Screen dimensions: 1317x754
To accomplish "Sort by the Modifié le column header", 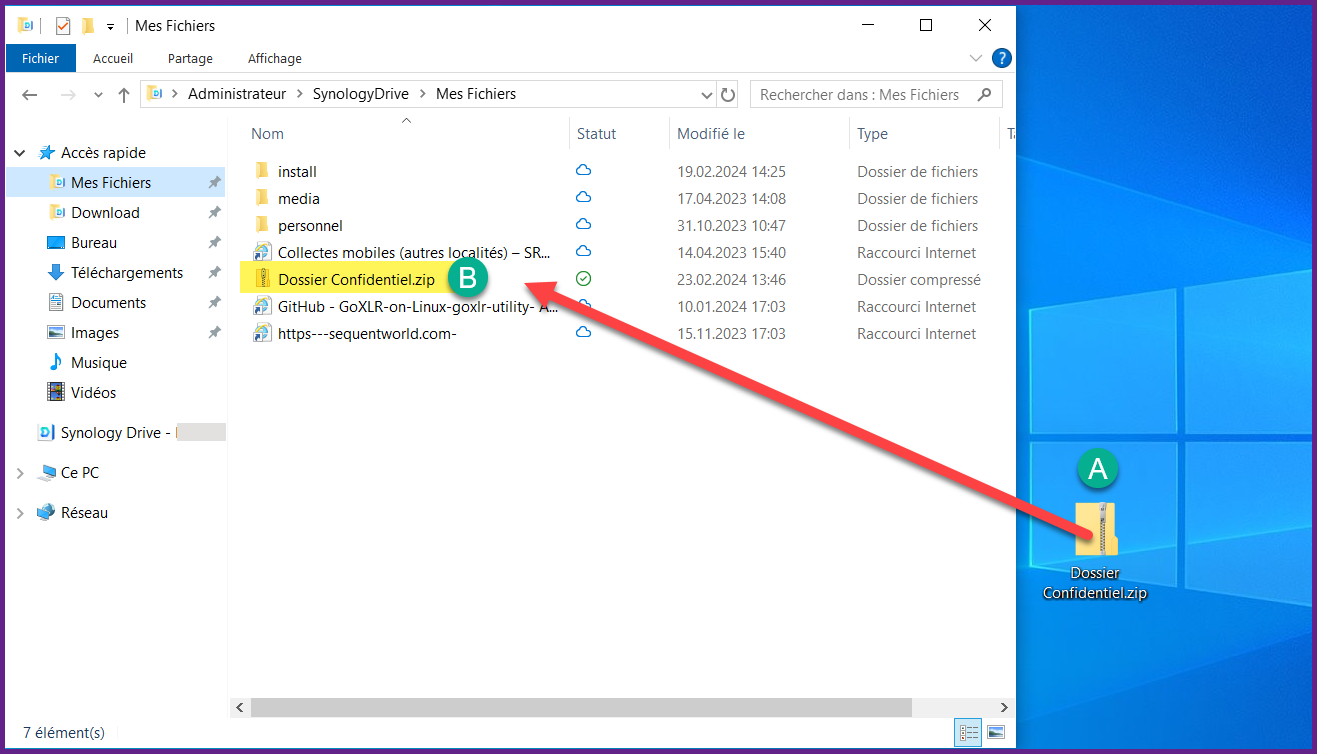I will (711, 134).
